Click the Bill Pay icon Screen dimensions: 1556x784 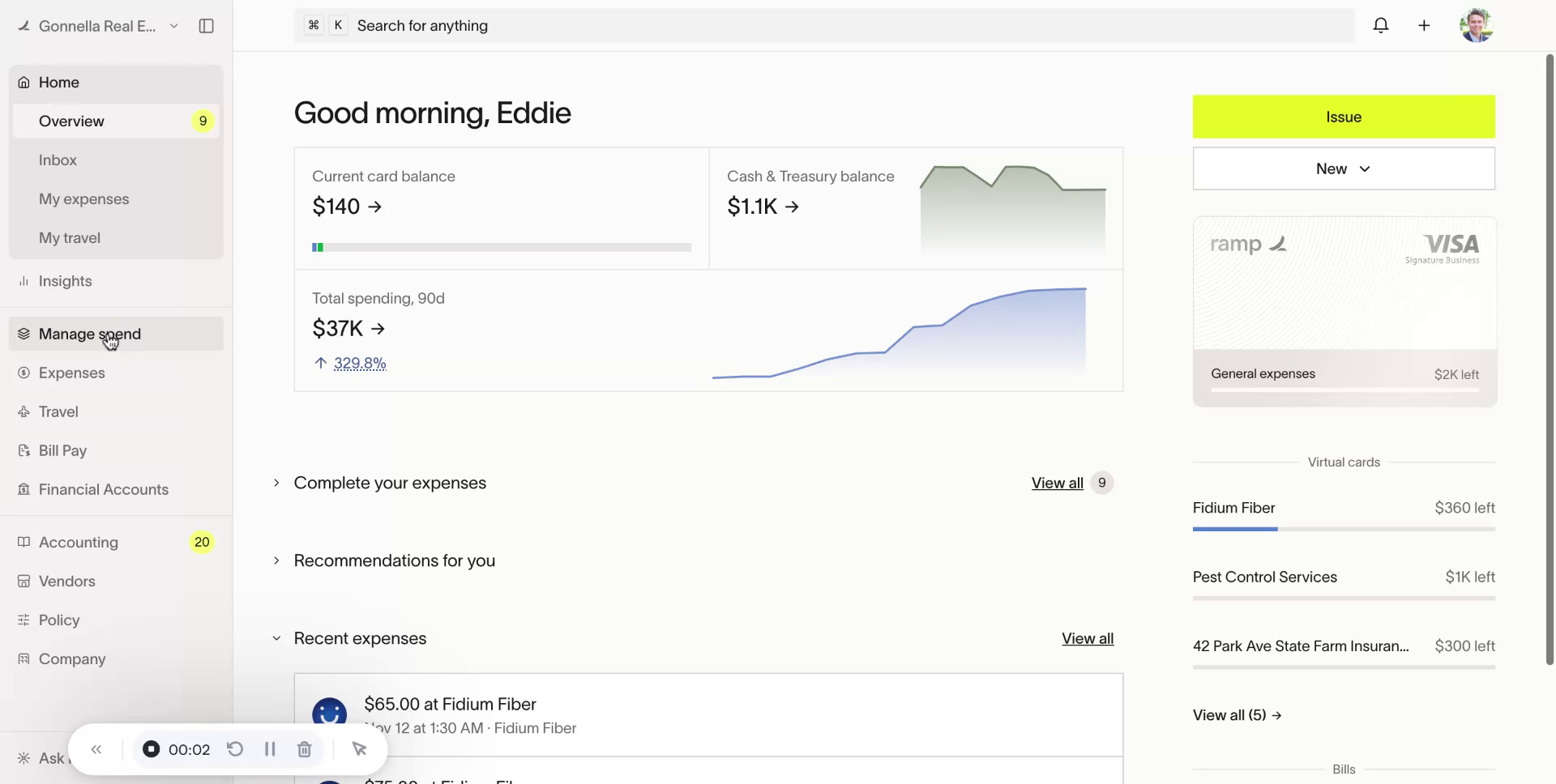tap(24, 450)
